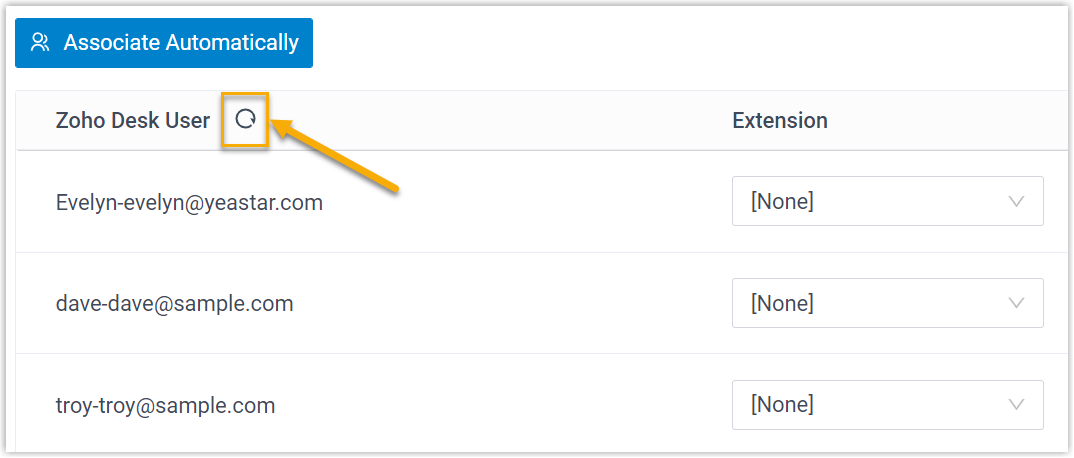Click the Associate Automatically button label text
The width and height of the screenshot is (1074, 458).
181,43
